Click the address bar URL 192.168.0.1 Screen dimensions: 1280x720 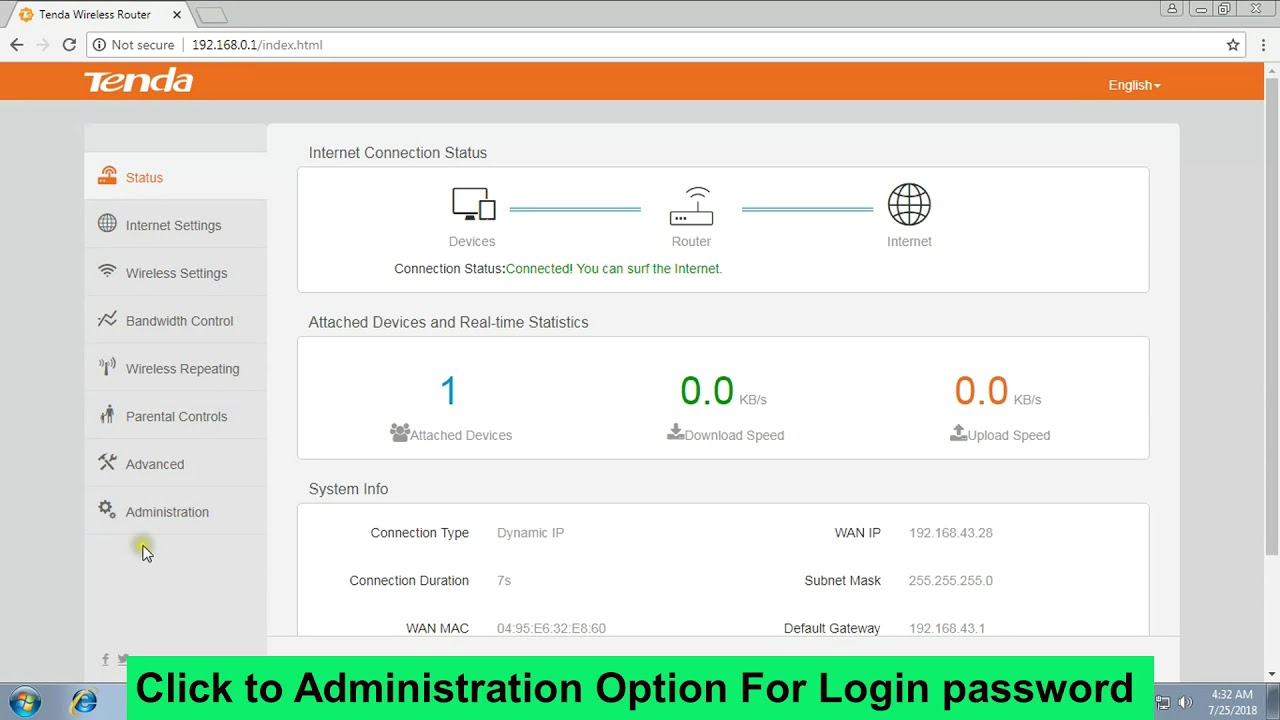[257, 45]
